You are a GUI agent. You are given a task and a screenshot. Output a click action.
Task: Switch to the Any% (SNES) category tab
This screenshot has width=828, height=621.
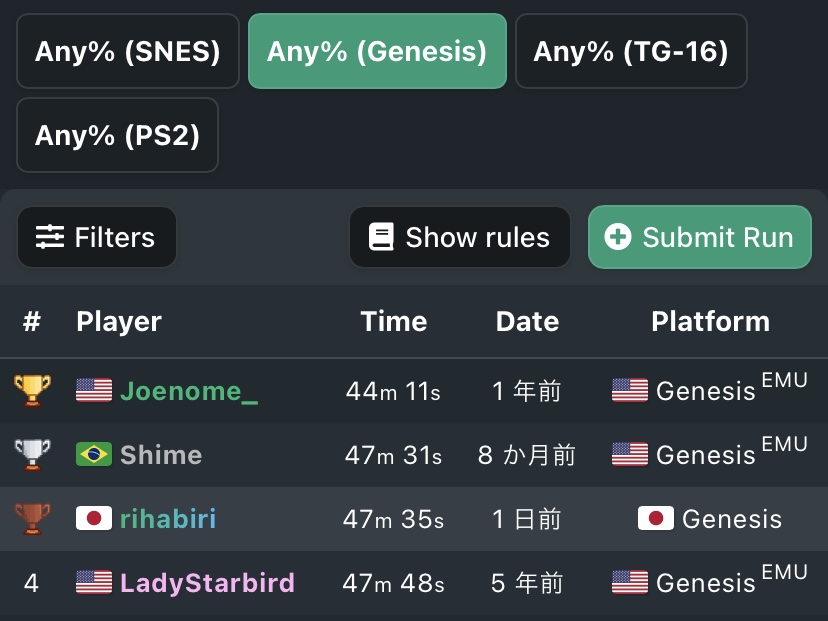pos(128,51)
